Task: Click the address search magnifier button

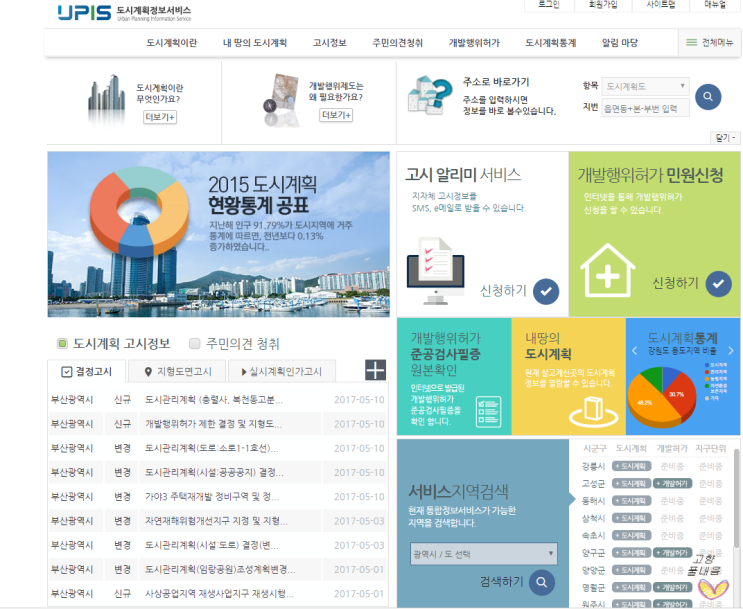Action: [x=708, y=97]
